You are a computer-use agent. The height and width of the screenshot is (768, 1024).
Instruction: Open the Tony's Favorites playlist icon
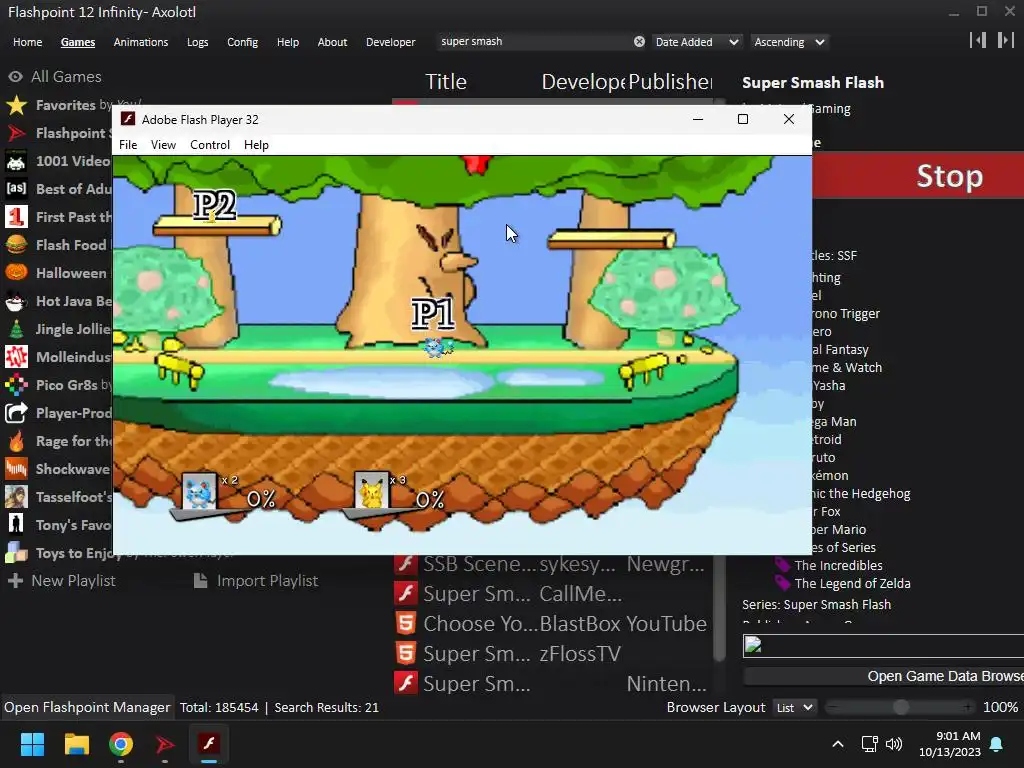click(x=16, y=525)
